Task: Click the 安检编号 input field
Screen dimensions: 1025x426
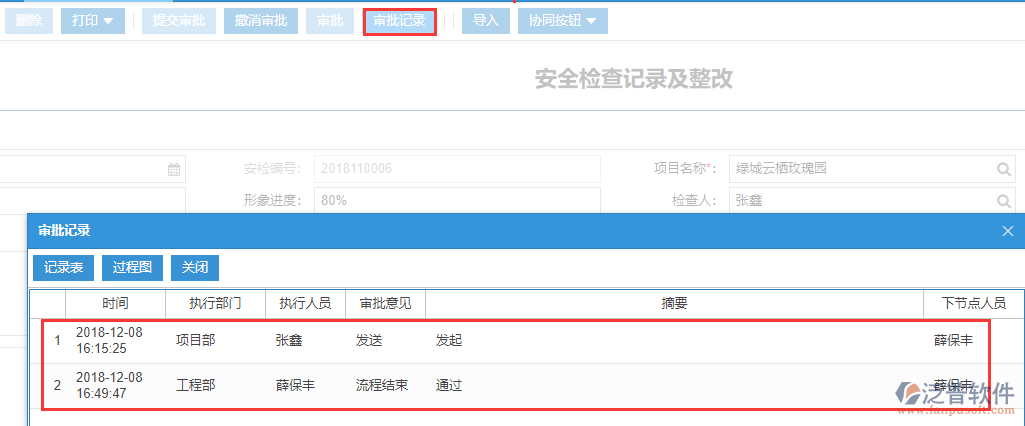Action: point(456,169)
